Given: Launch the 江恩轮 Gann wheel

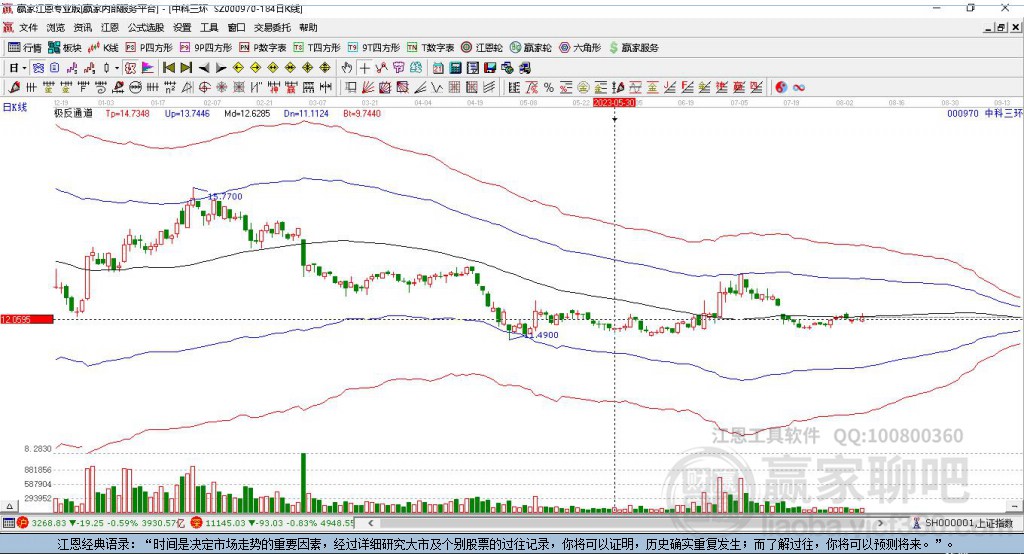Looking at the screenshot, I should click(482, 48).
